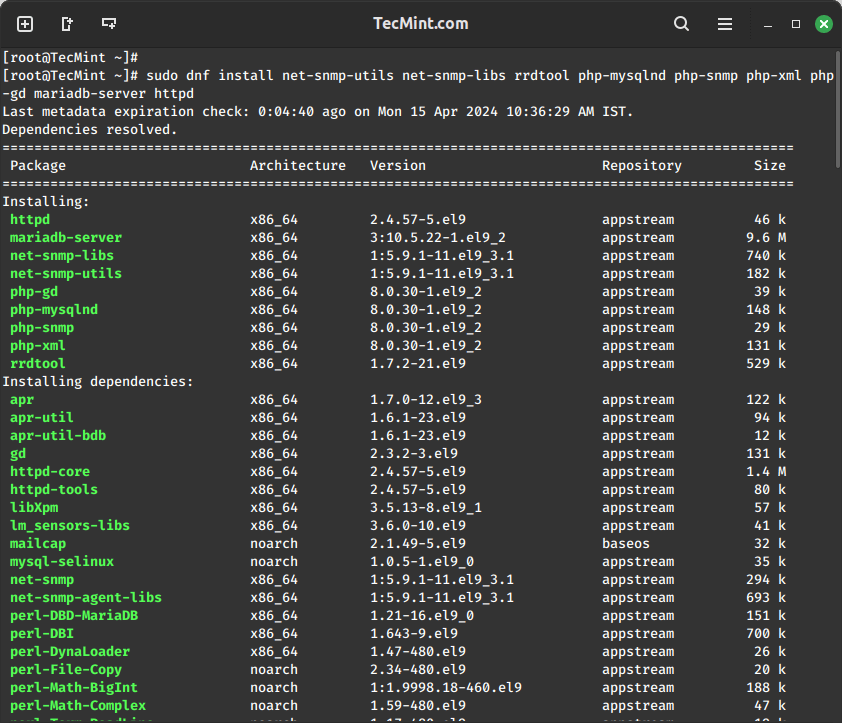Click the Architecture column header
This screenshot has width=842, height=723.
coord(297,165)
